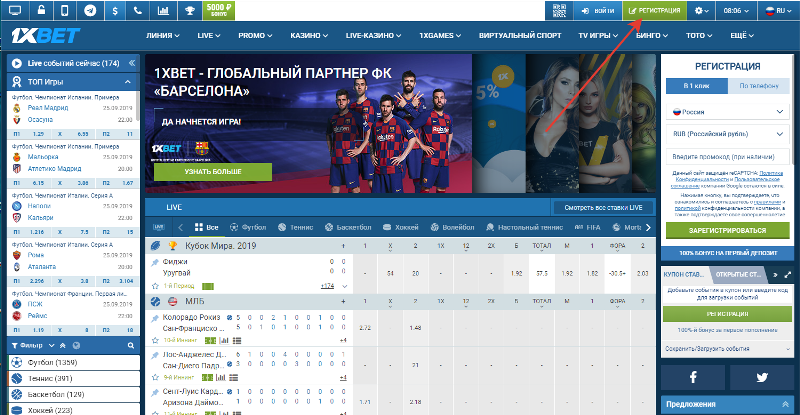Click the Twitter bird icon

click(x=761, y=377)
